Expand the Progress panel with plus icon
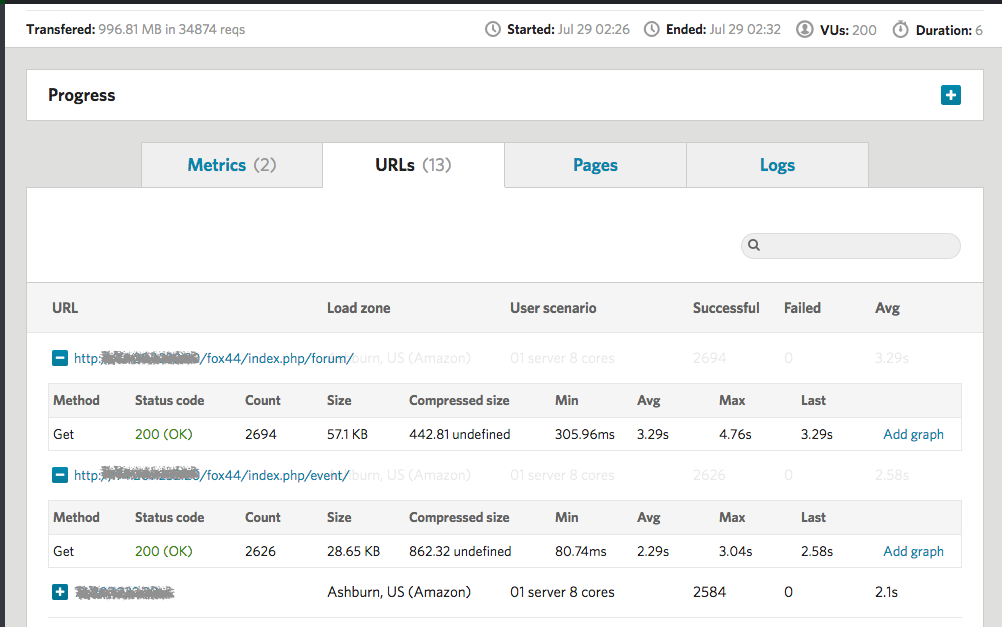This screenshot has width=1002, height=627. [x=950, y=95]
